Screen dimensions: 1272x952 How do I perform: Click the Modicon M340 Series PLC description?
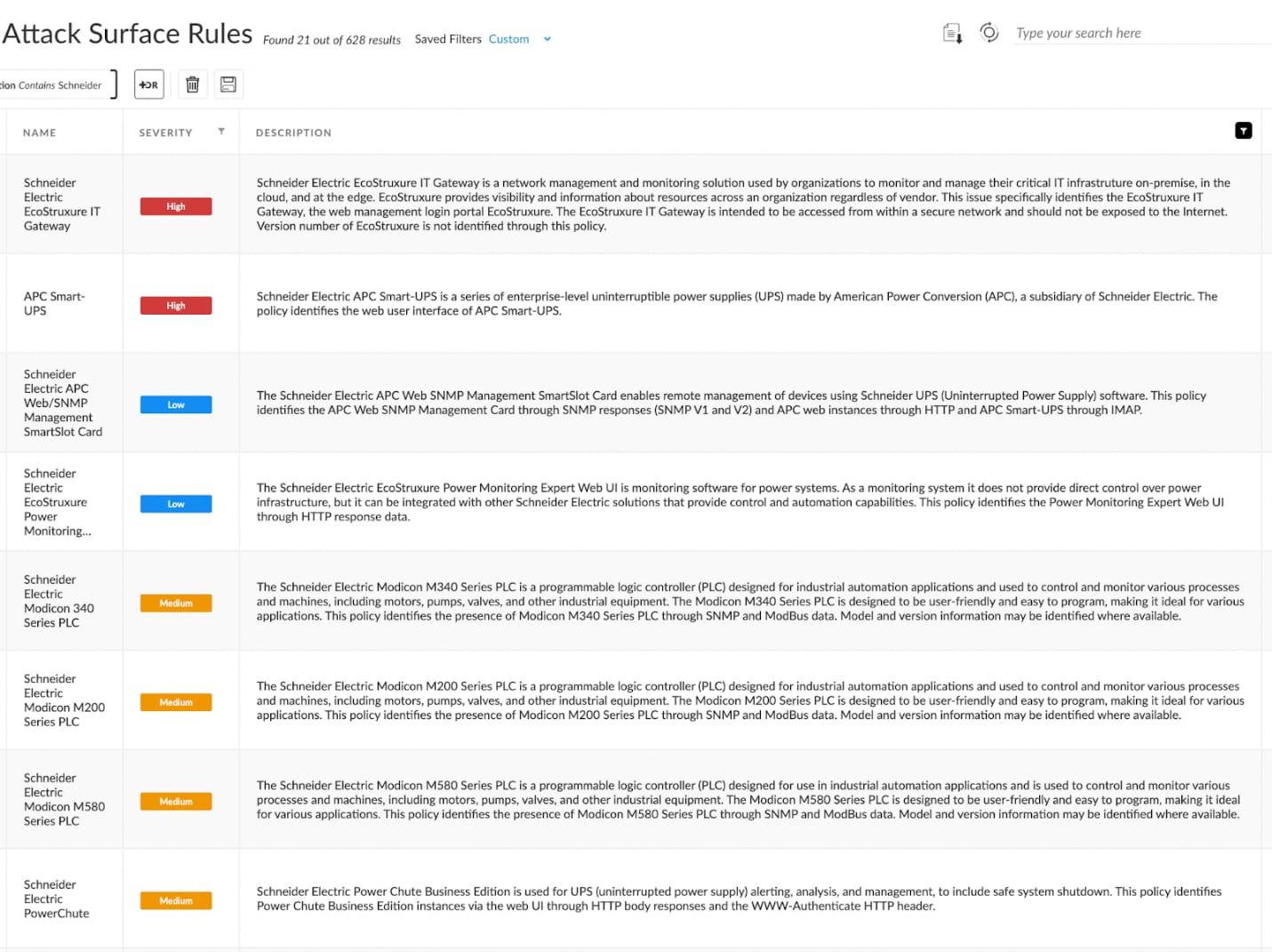750,601
